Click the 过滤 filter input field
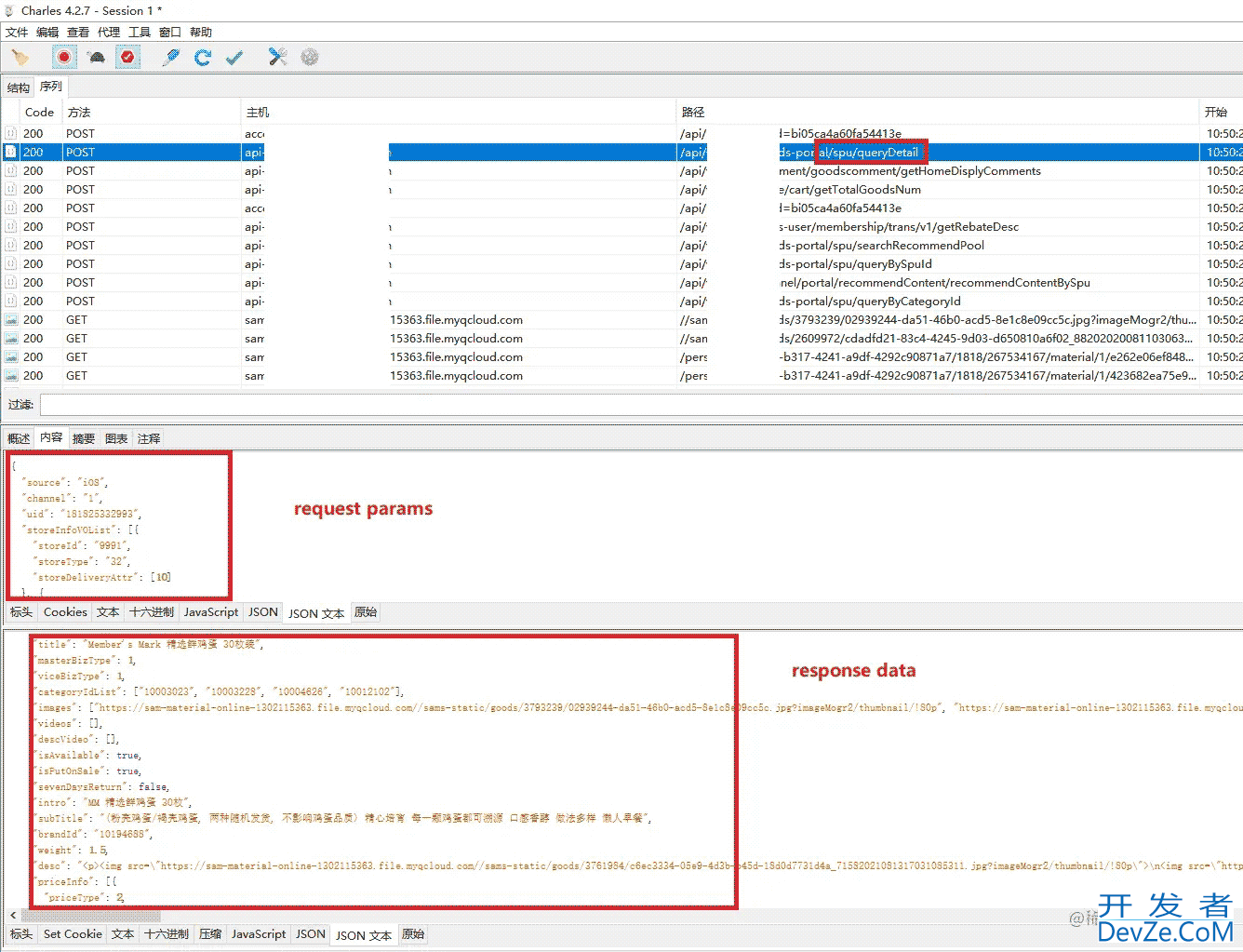The height and width of the screenshot is (952, 1243). [641, 405]
